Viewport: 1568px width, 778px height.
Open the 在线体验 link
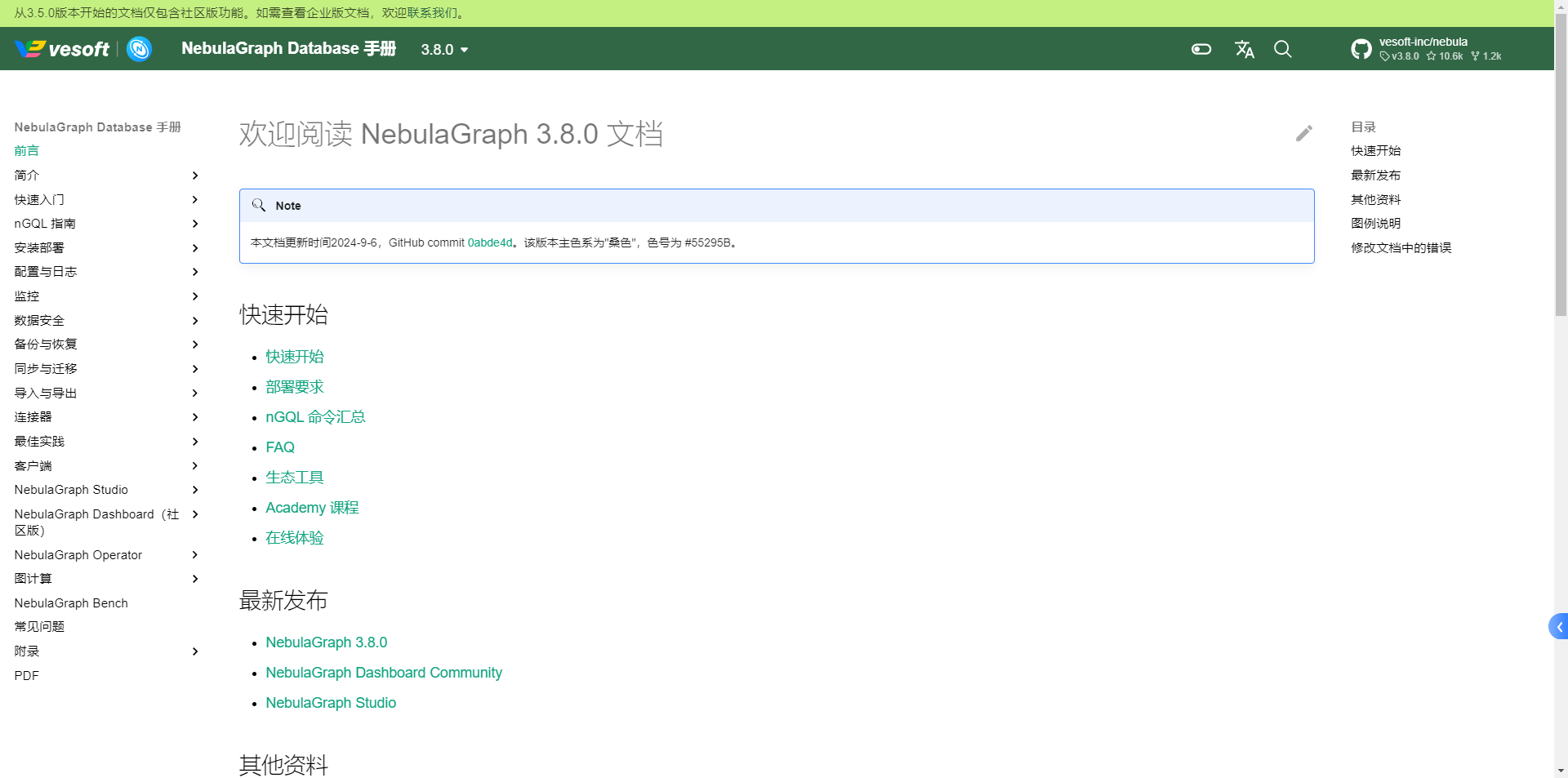(x=295, y=538)
